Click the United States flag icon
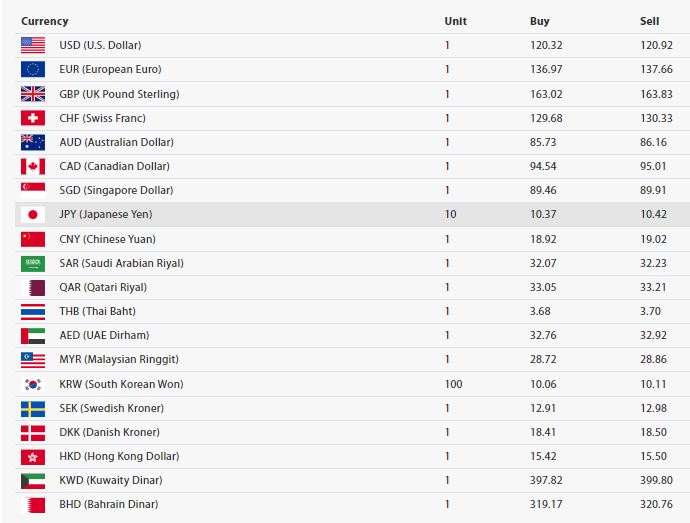The image size is (690, 523). pyautogui.click(x=33, y=45)
